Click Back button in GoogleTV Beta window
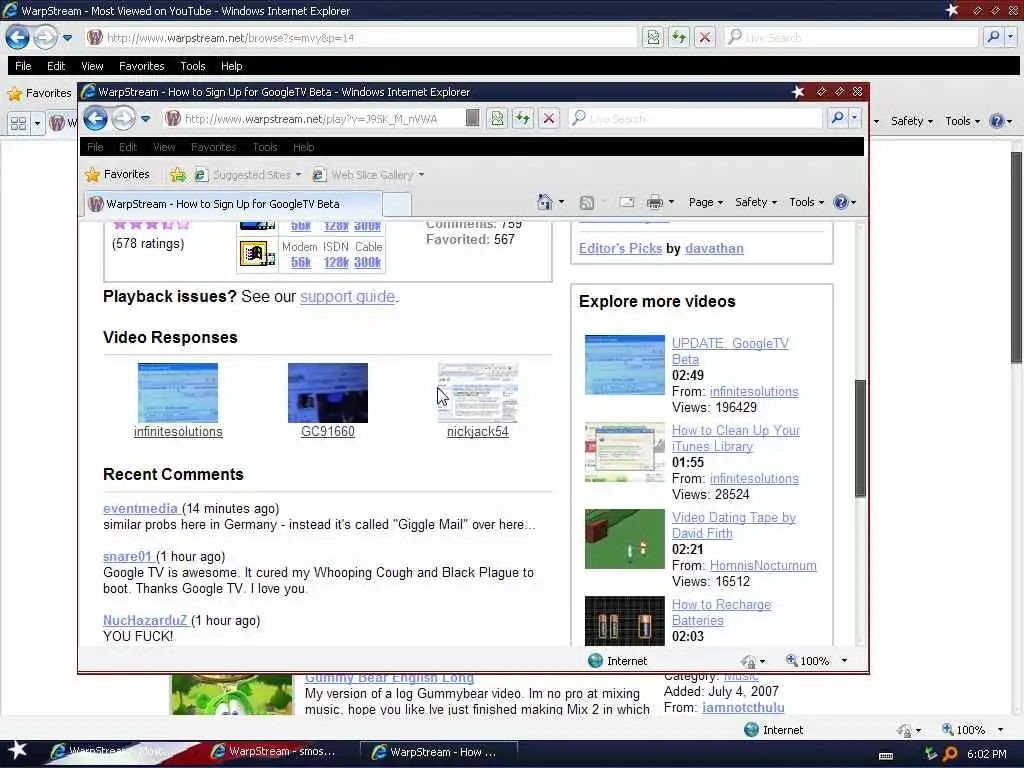The height and width of the screenshot is (768, 1024). [x=96, y=119]
